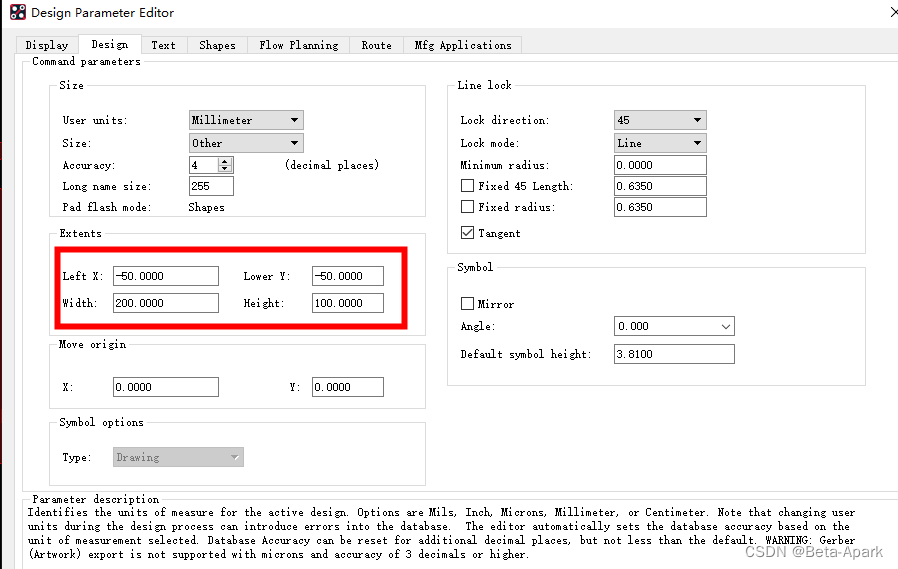The height and width of the screenshot is (569, 898).
Task: Uncheck the Tangent checkbox
Action: 467,233
